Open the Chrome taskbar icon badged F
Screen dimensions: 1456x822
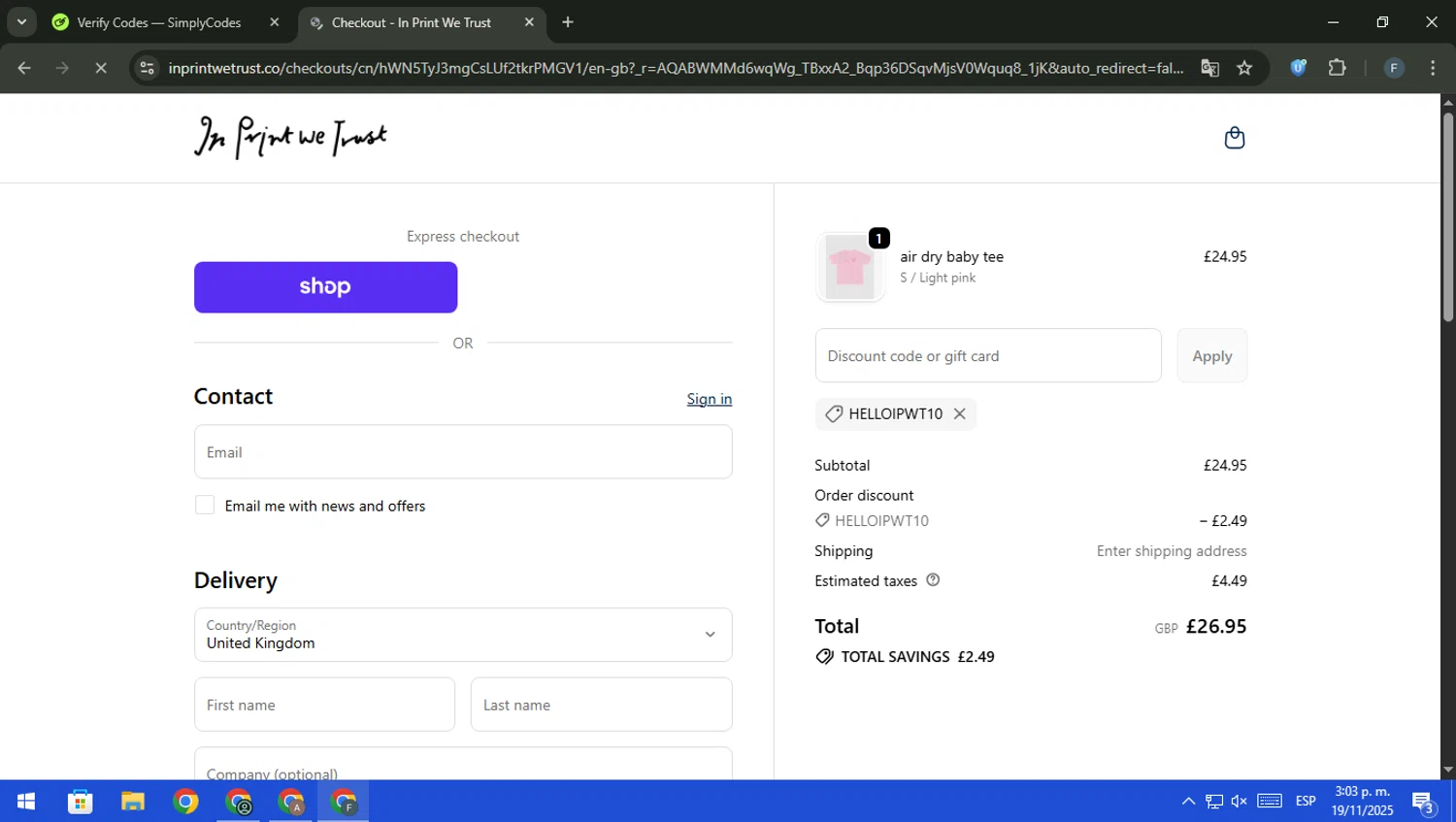[x=344, y=802]
